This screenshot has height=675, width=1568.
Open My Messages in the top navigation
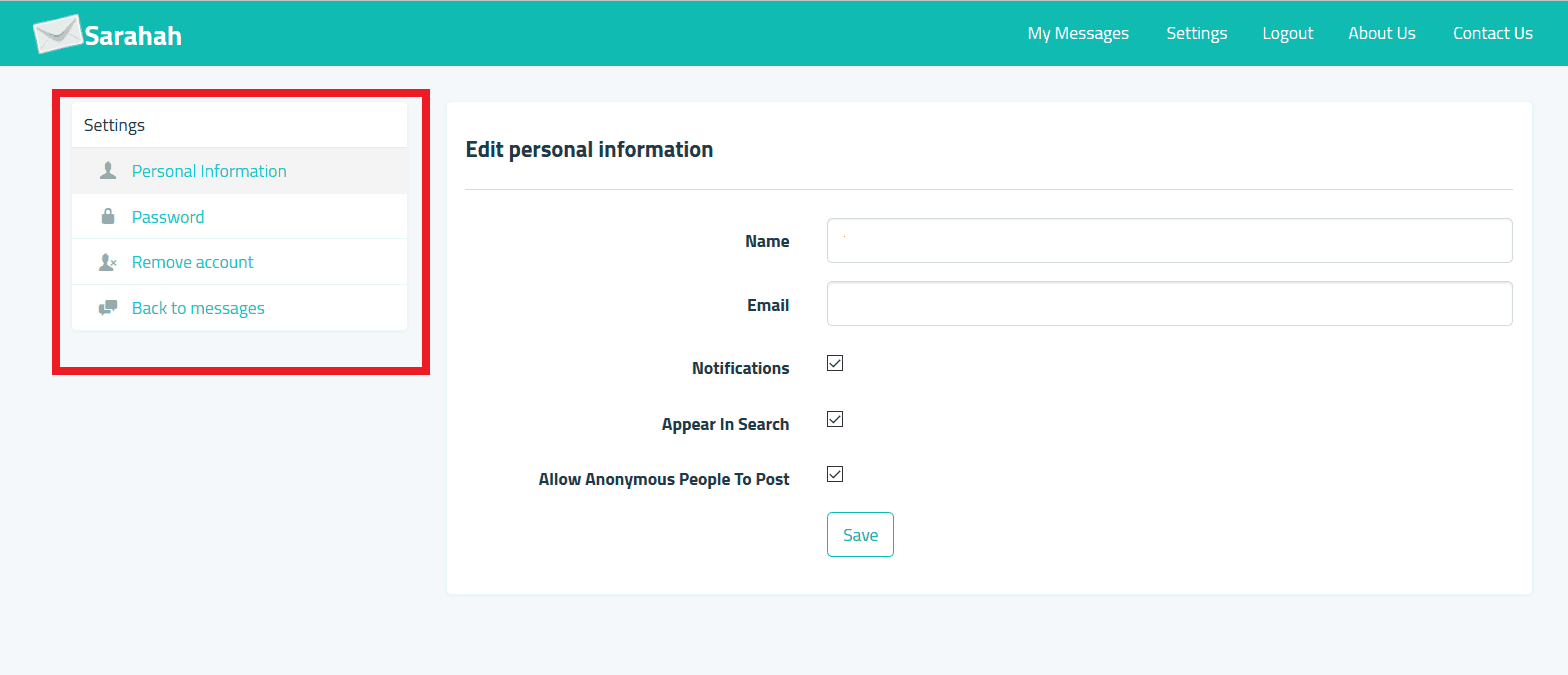click(x=1078, y=33)
